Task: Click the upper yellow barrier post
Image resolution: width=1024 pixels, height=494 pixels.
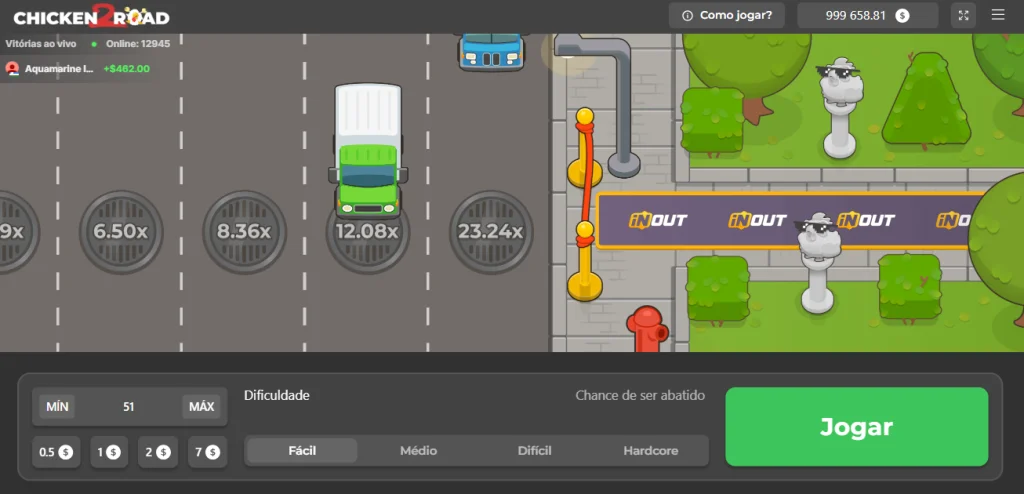Action: pyautogui.click(x=584, y=148)
